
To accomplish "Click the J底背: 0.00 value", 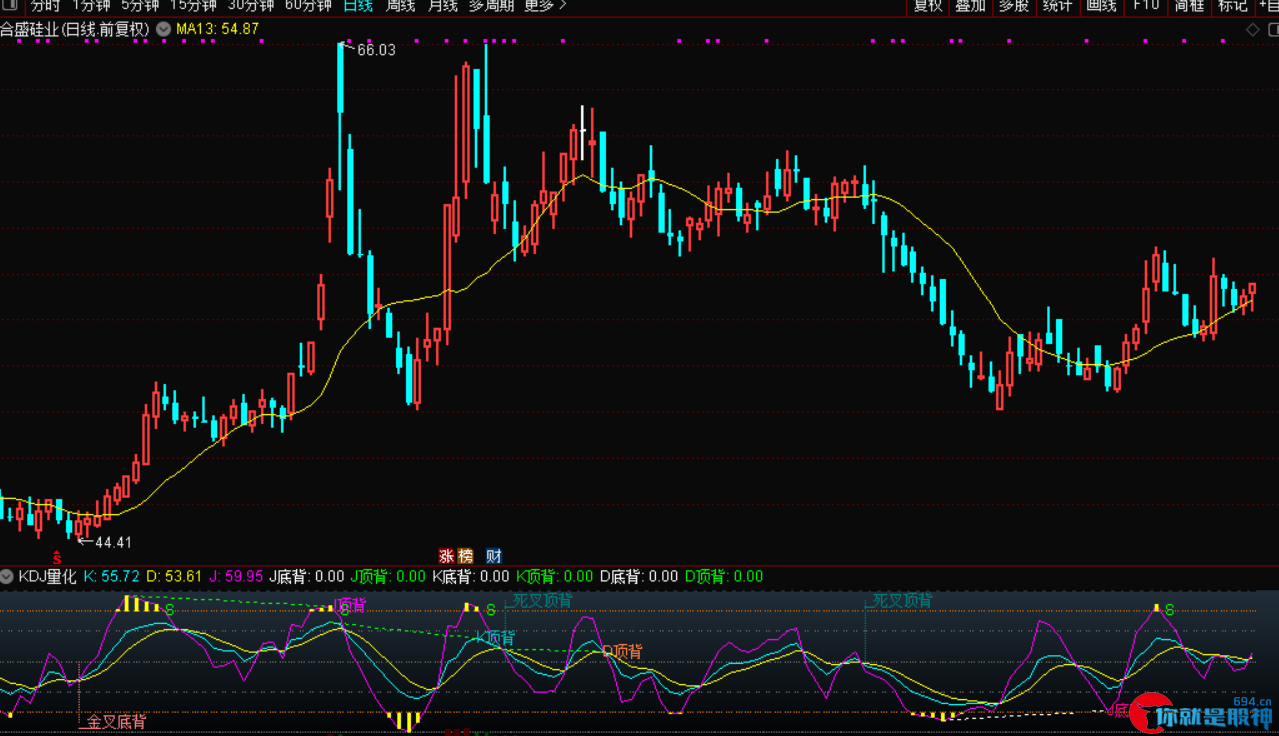I will point(307,576).
